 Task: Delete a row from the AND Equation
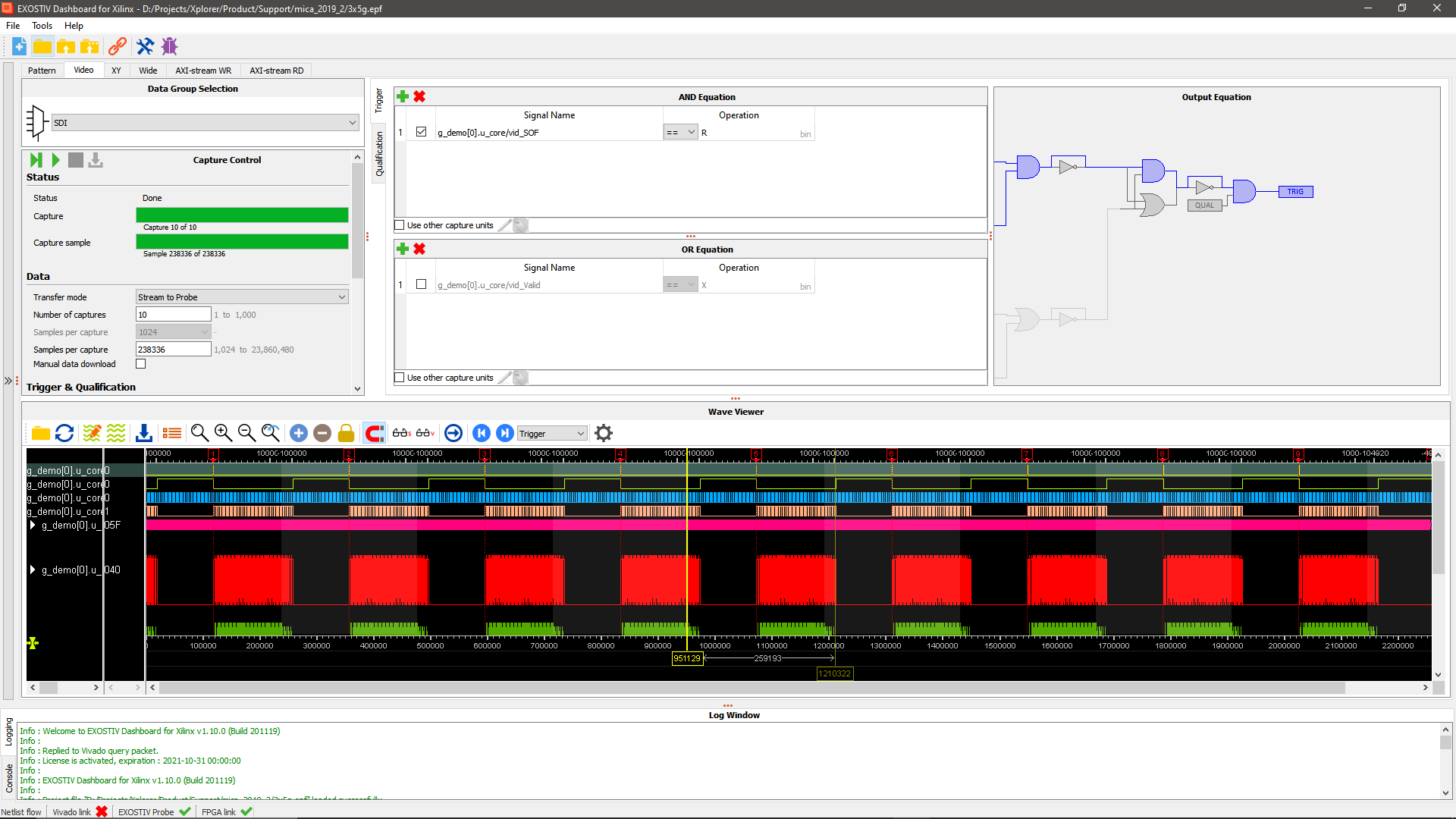(x=419, y=96)
